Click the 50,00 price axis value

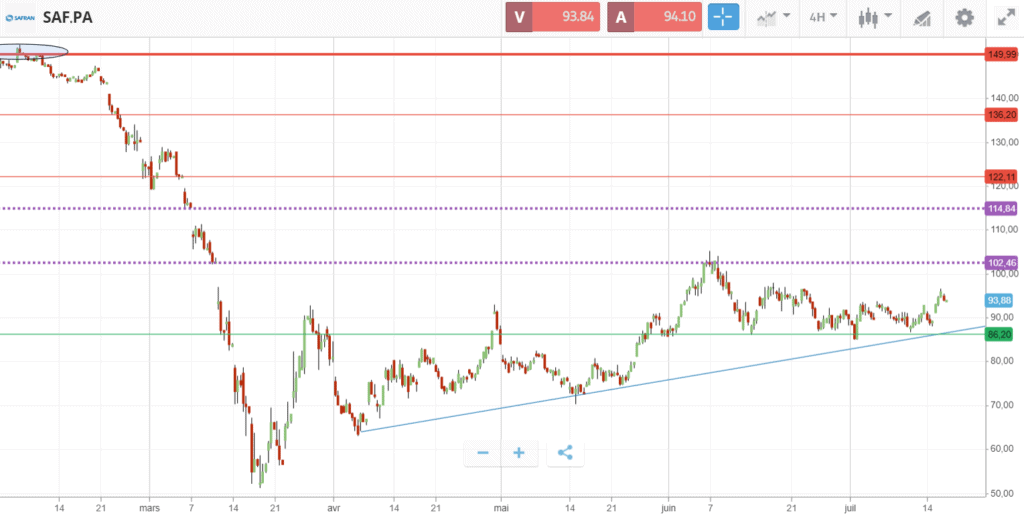tap(1004, 493)
